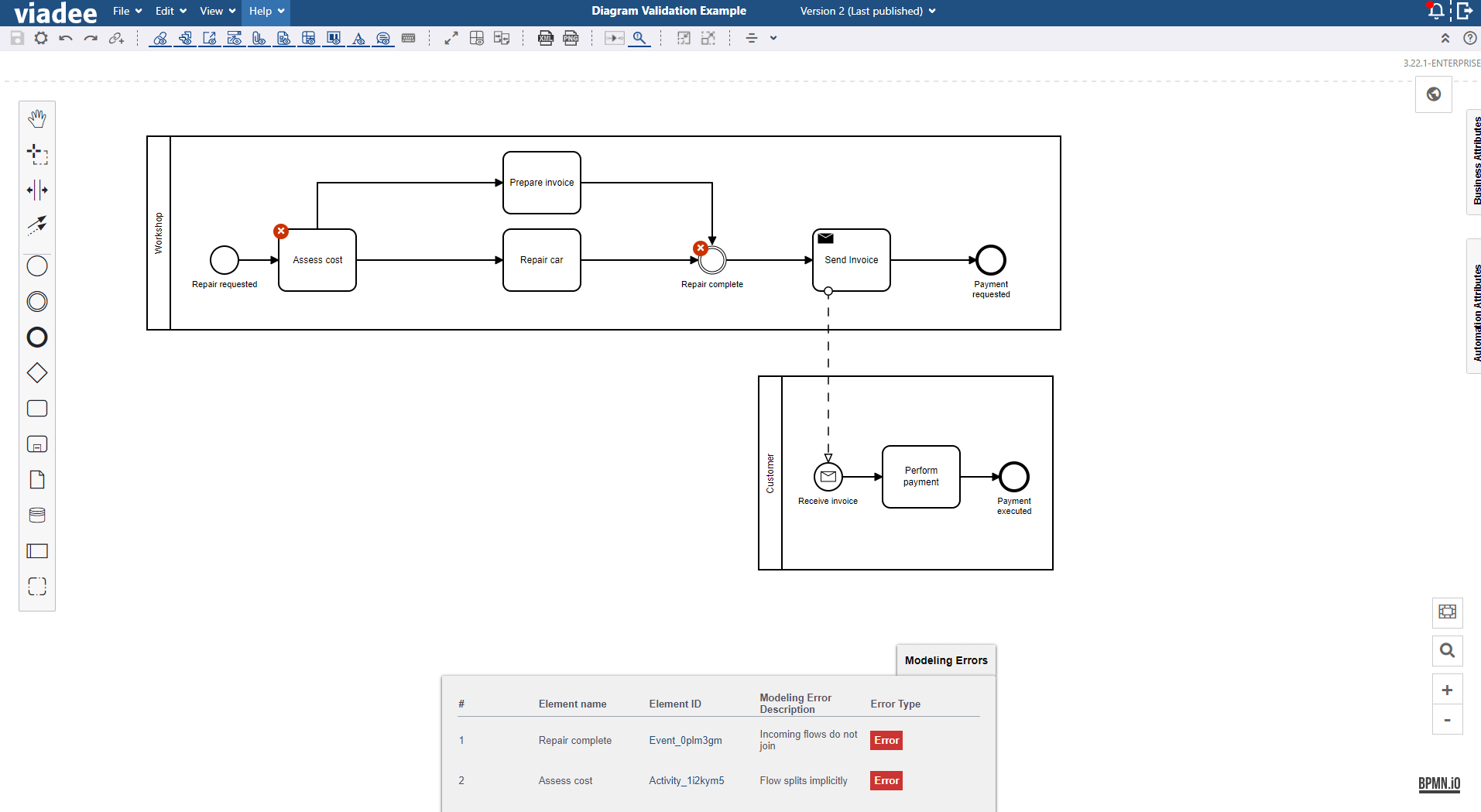Create an end event from palette
Viewport: 1481px width, 812px height.
pos(37,337)
